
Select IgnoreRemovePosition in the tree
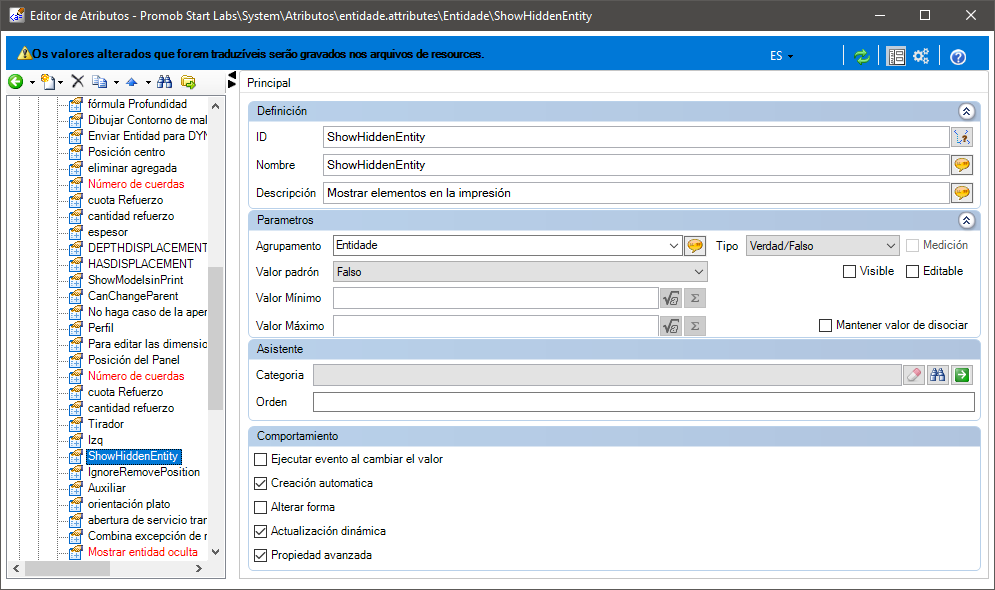coord(143,472)
